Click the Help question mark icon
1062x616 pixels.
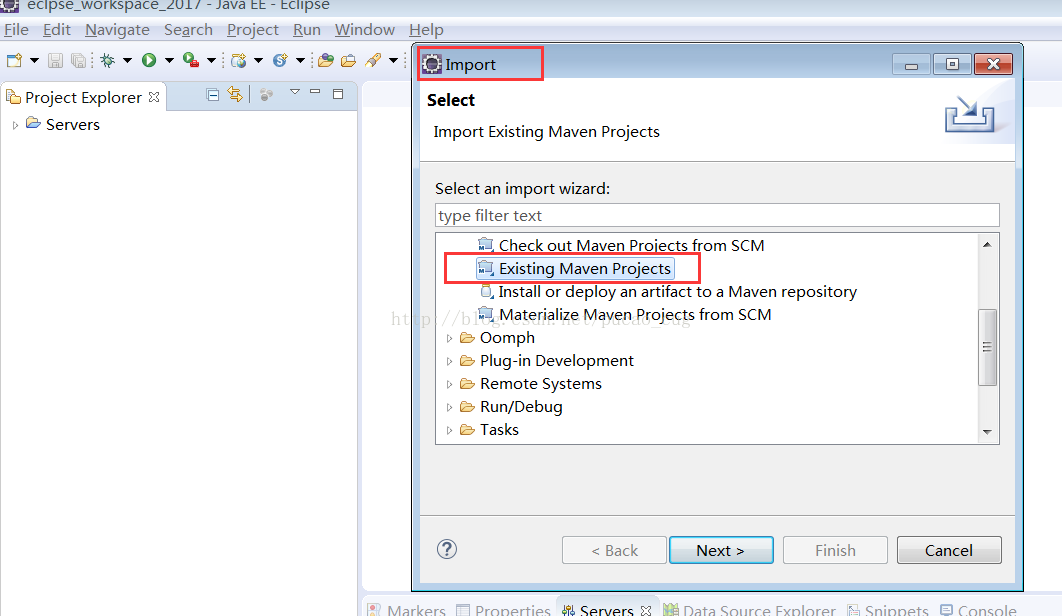point(447,549)
